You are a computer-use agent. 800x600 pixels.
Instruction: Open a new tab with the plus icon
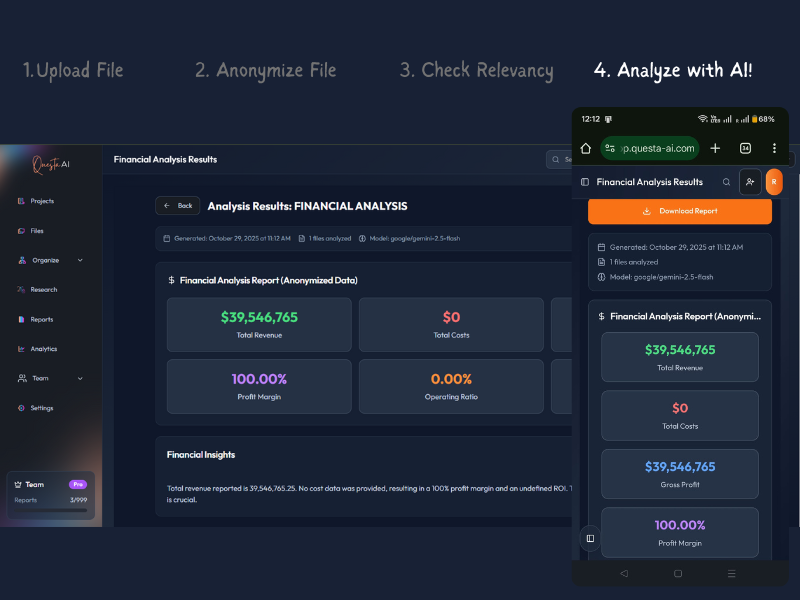coord(715,148)
